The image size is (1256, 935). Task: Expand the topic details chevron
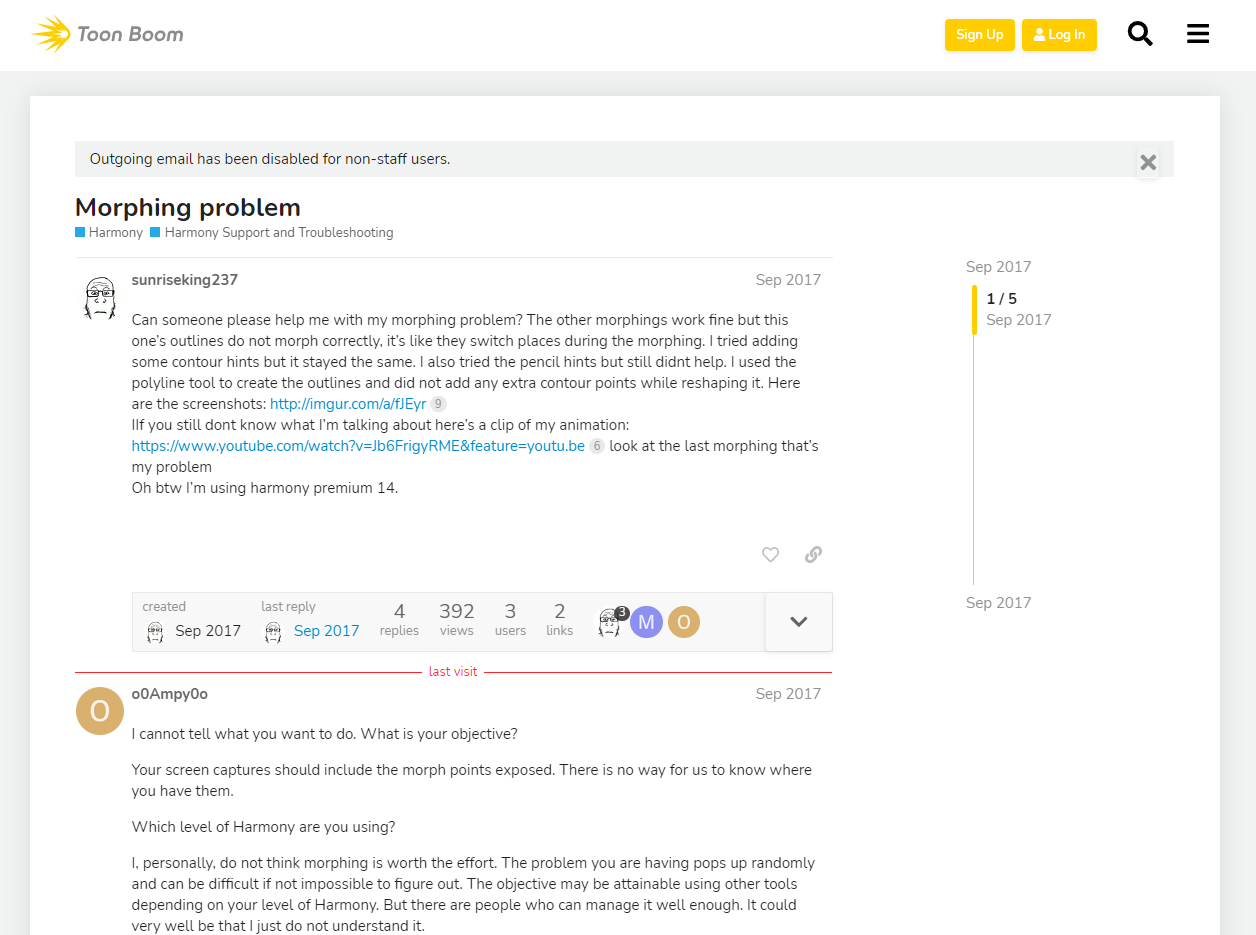pos(798,622)
